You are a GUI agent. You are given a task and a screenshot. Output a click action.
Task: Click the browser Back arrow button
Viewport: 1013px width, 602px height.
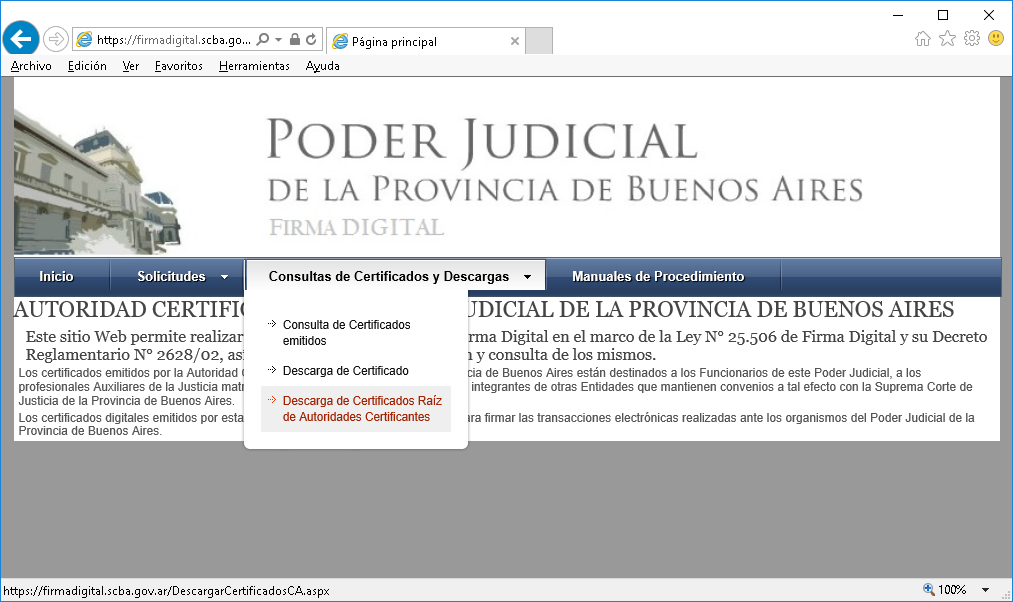point(20,39)
